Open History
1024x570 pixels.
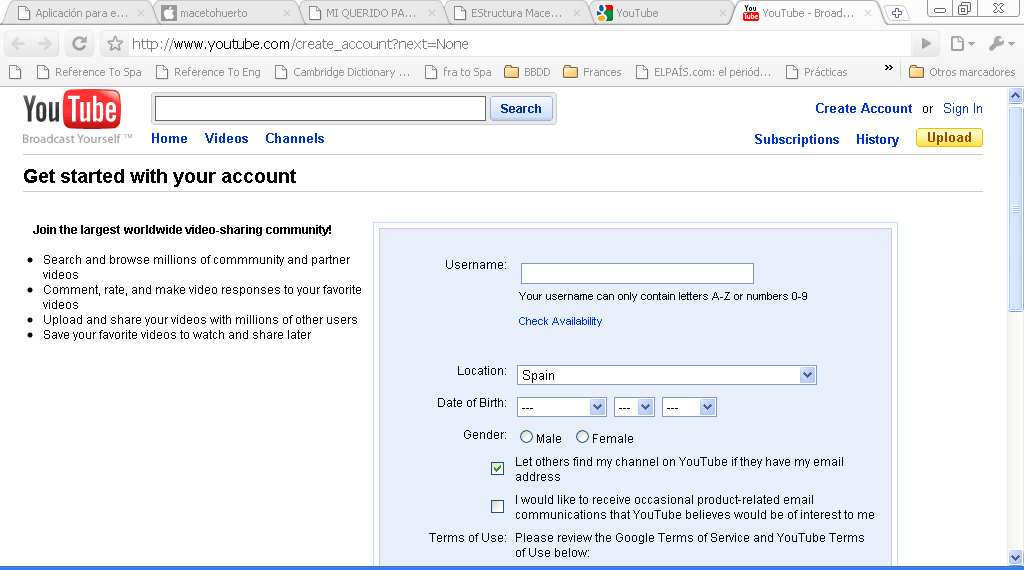point(877,139)
